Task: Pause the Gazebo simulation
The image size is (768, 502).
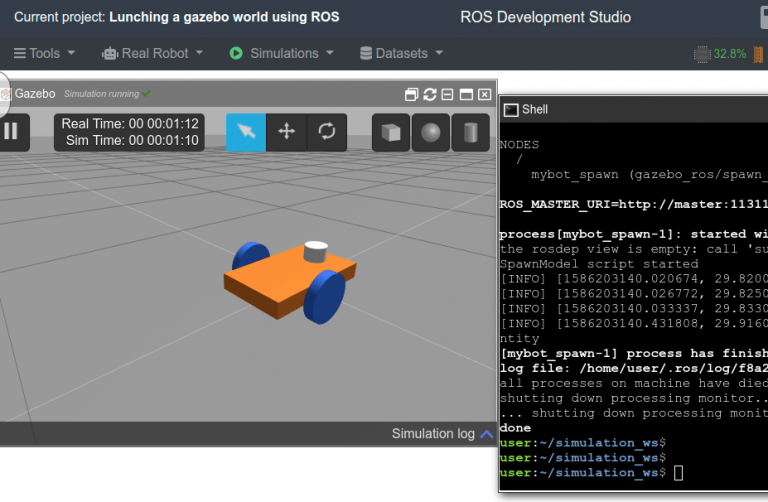Action: click(11, 132)
